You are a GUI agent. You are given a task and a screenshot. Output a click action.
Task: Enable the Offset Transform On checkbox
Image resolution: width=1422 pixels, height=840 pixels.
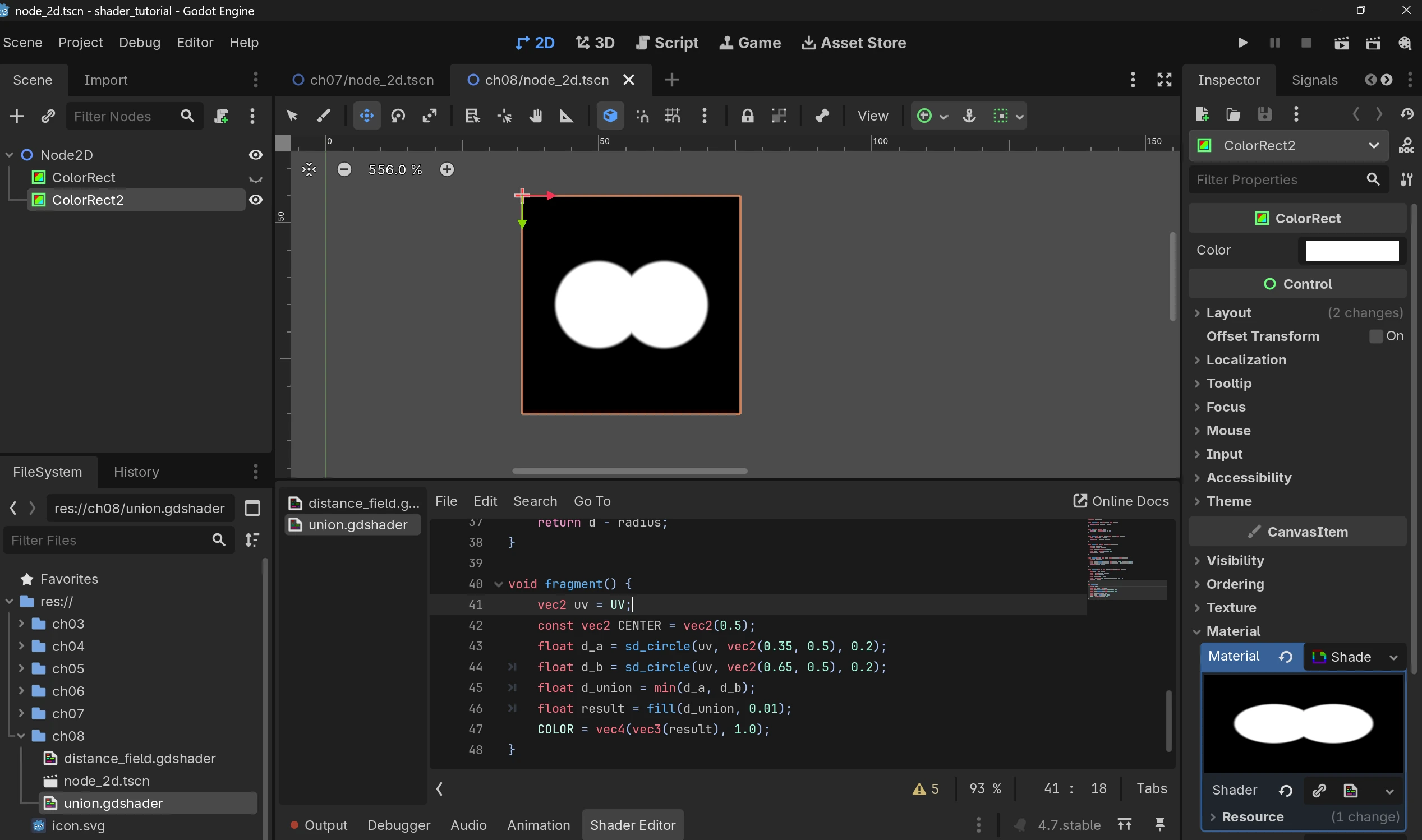[1375, 336]
